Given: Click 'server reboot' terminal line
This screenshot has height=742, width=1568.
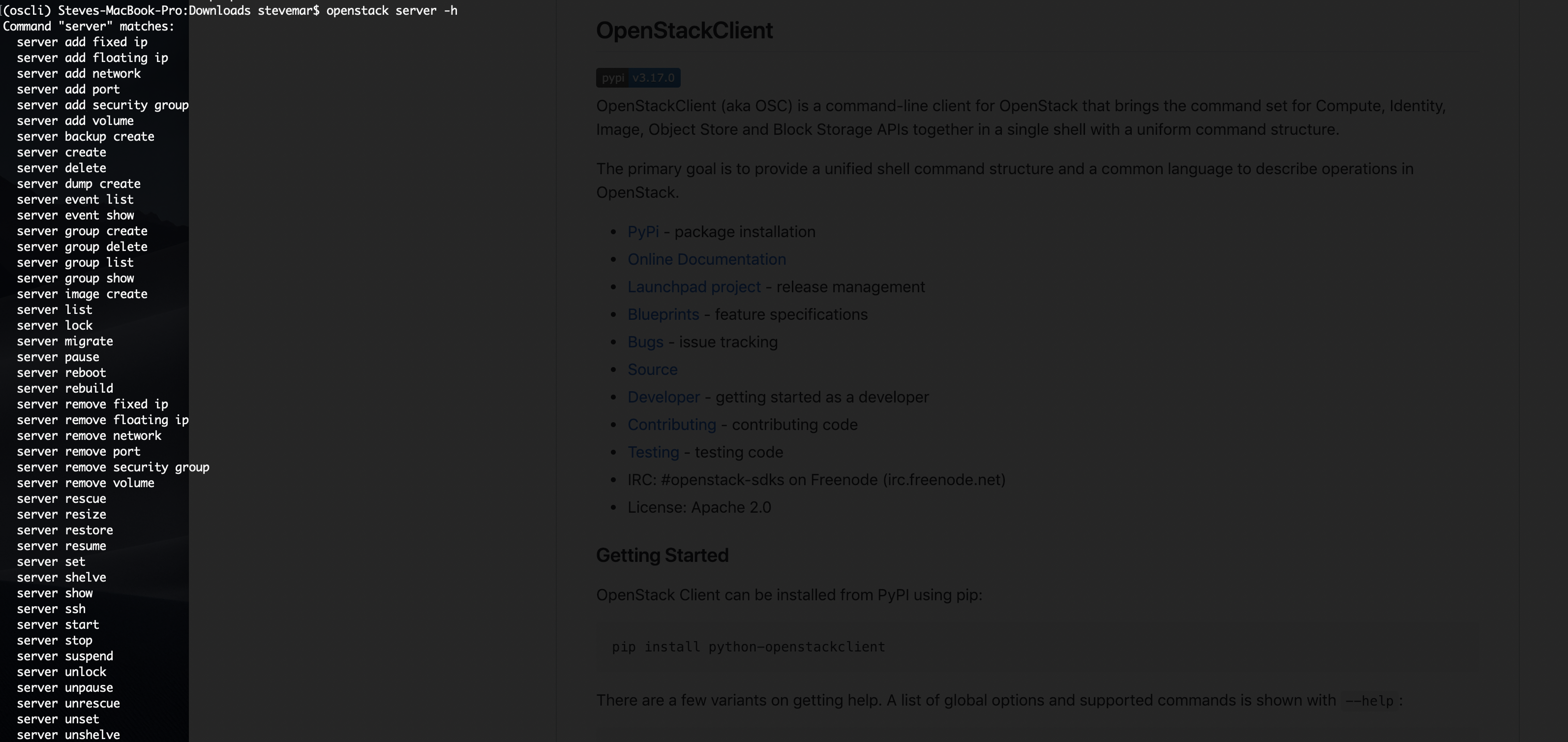Looking at the screenshot, I should click(61, 372).
